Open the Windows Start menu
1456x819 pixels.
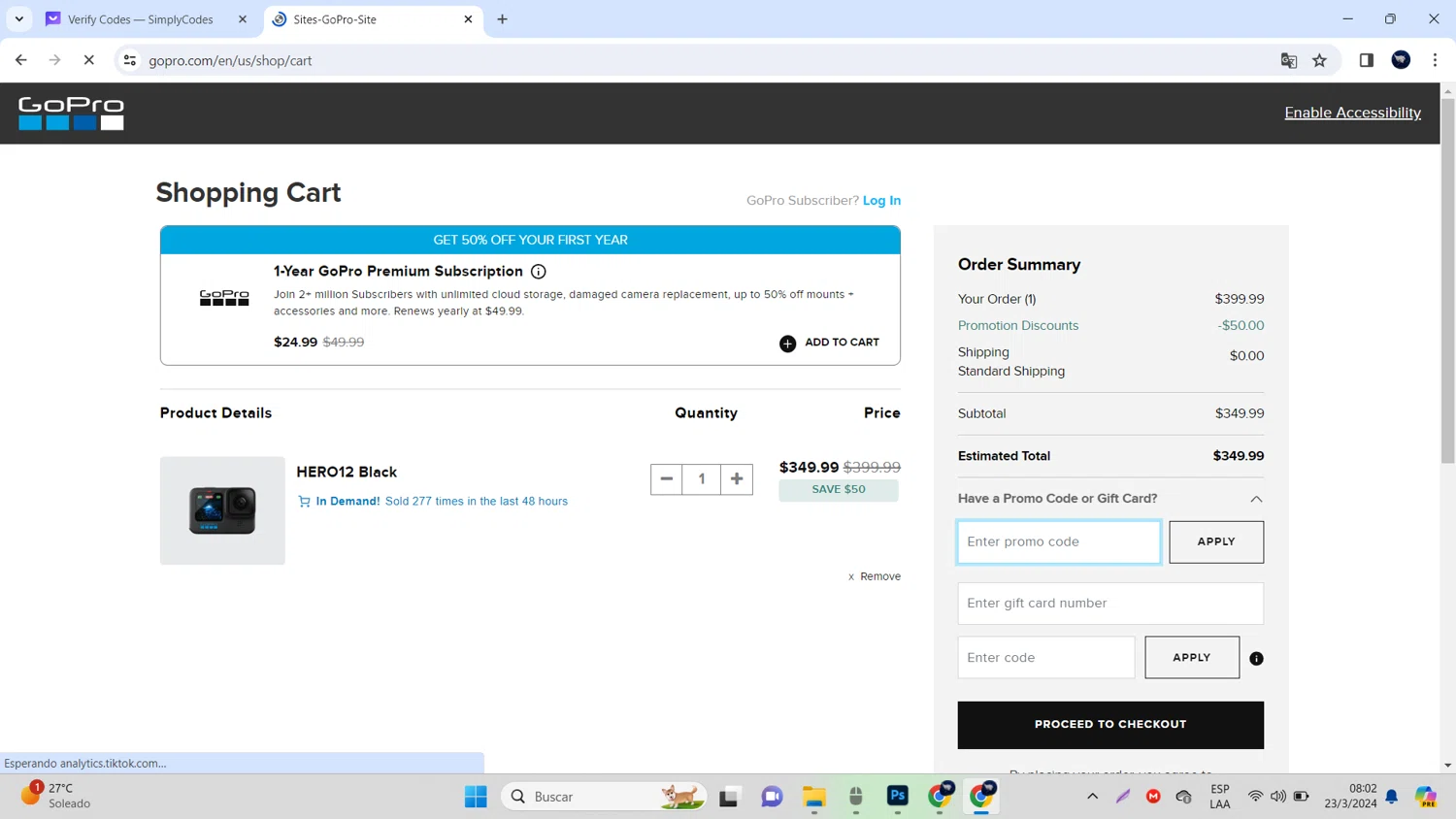(476, 797)
